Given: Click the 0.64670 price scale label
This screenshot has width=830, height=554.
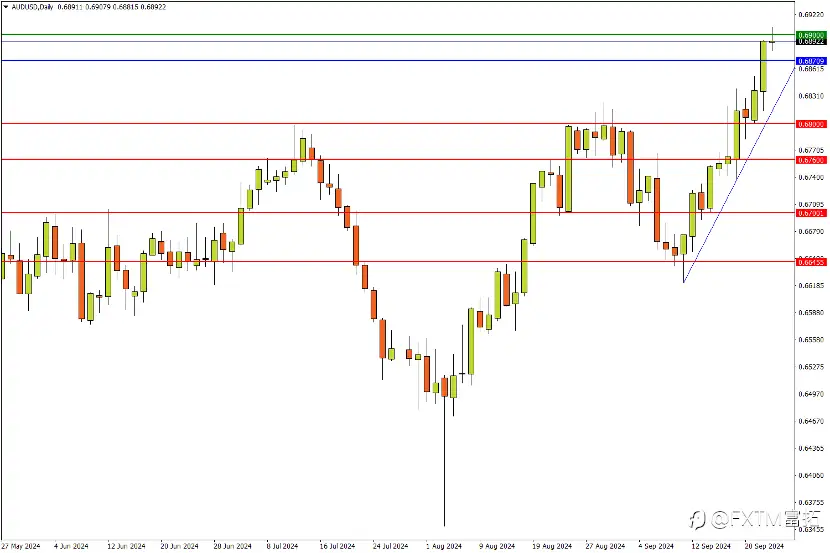Looking at the screenshot, I should point(811,421).
